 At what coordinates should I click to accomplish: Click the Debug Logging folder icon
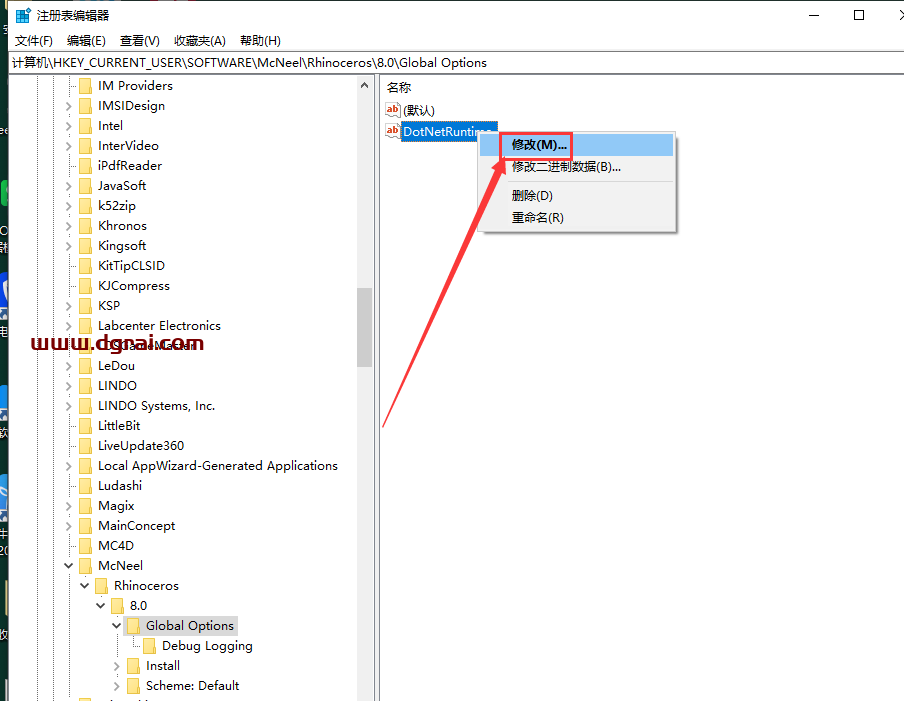tap(149, 646)
